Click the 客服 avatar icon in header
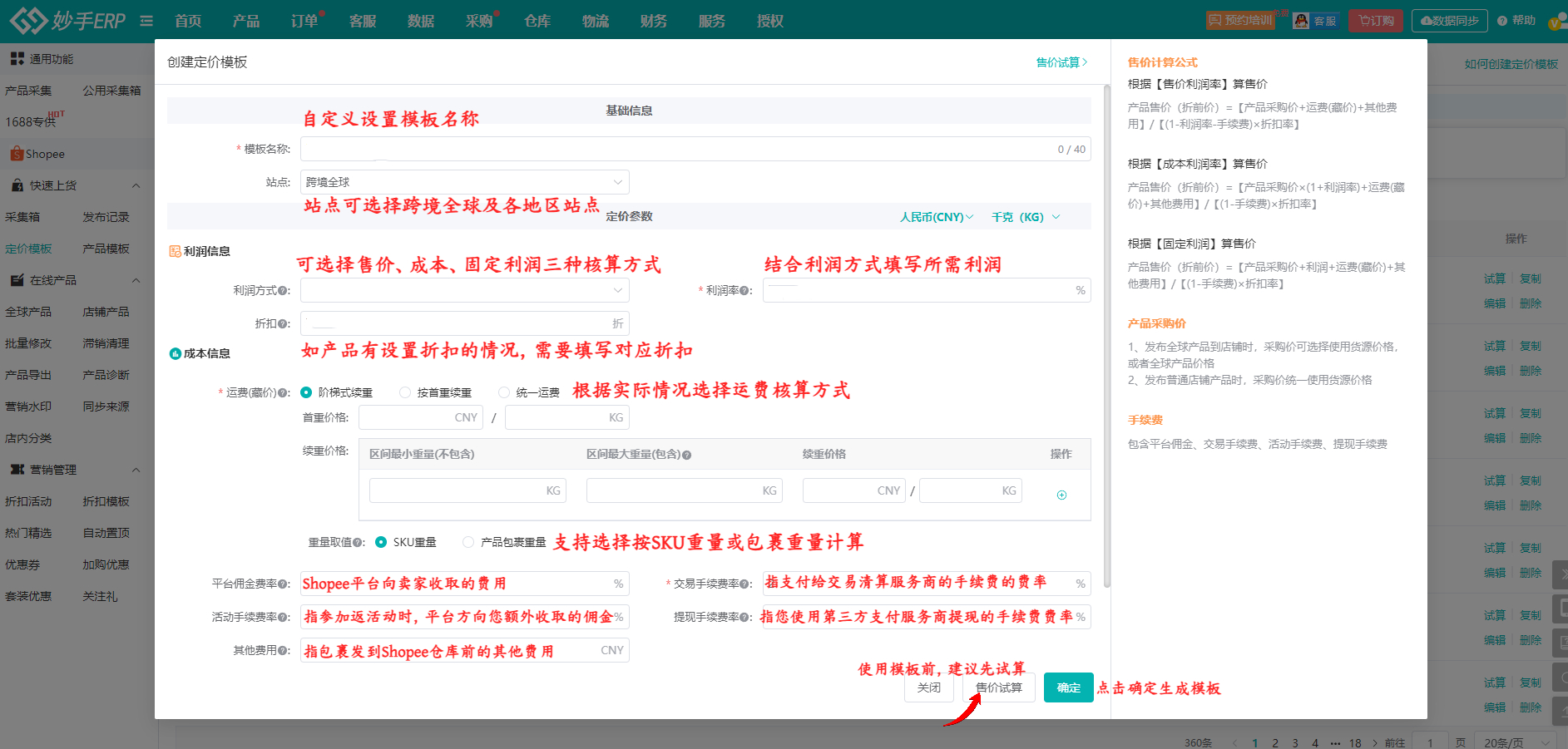This screenshot has height=749, width=1568. pyautogui.click(x=1301, y=21)
